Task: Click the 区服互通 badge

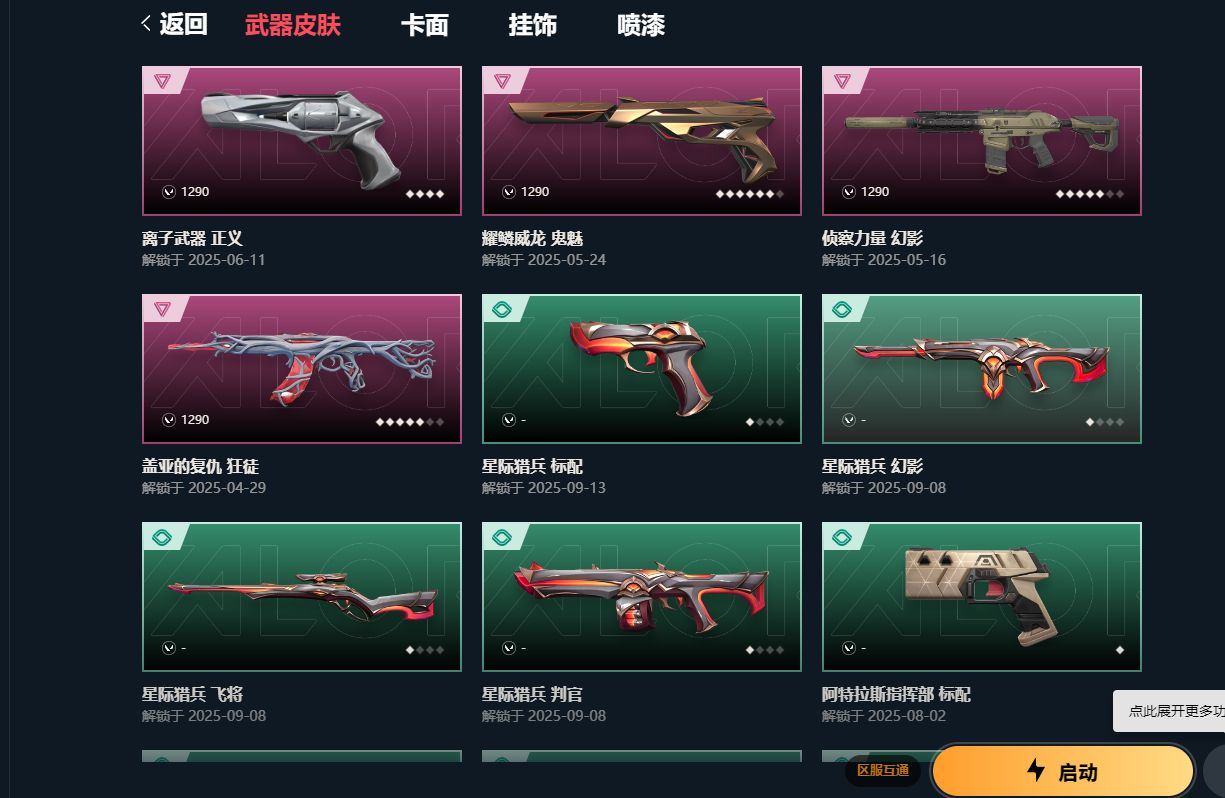Action: tap(883, 770)
